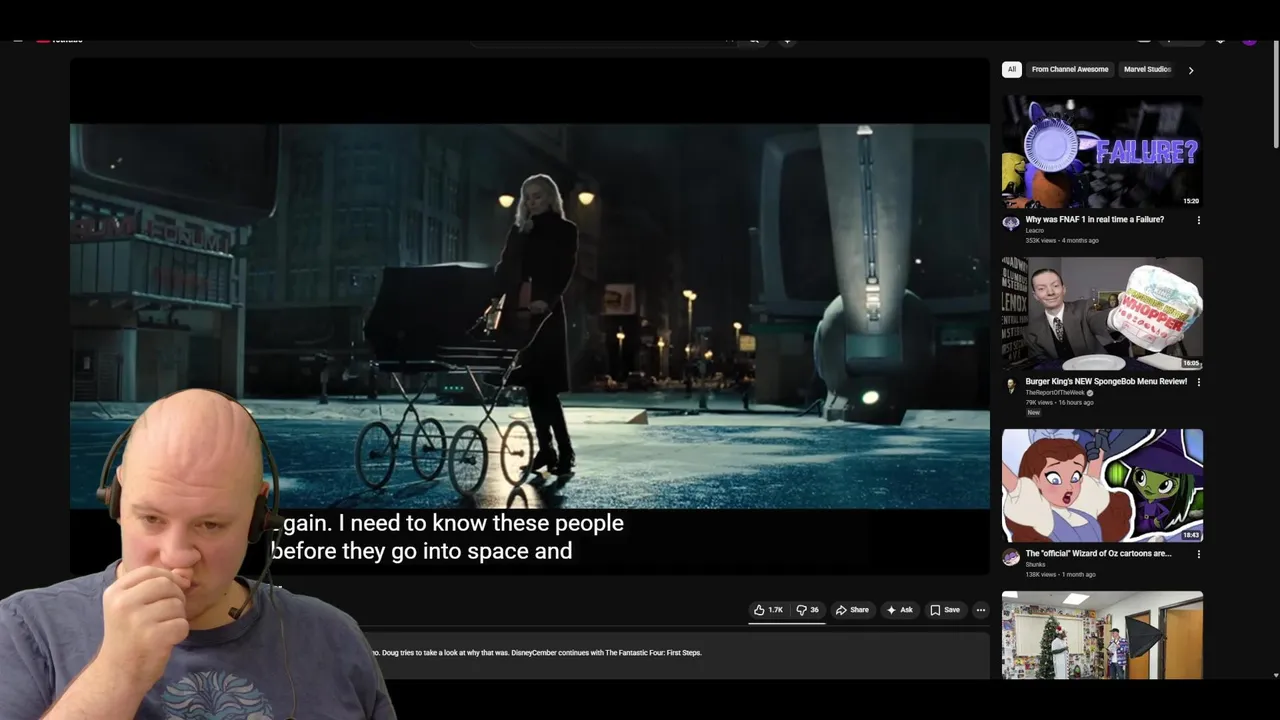Click the 18:43 duration badge
Screen dimensions: 1280x720
point(1190,535)
